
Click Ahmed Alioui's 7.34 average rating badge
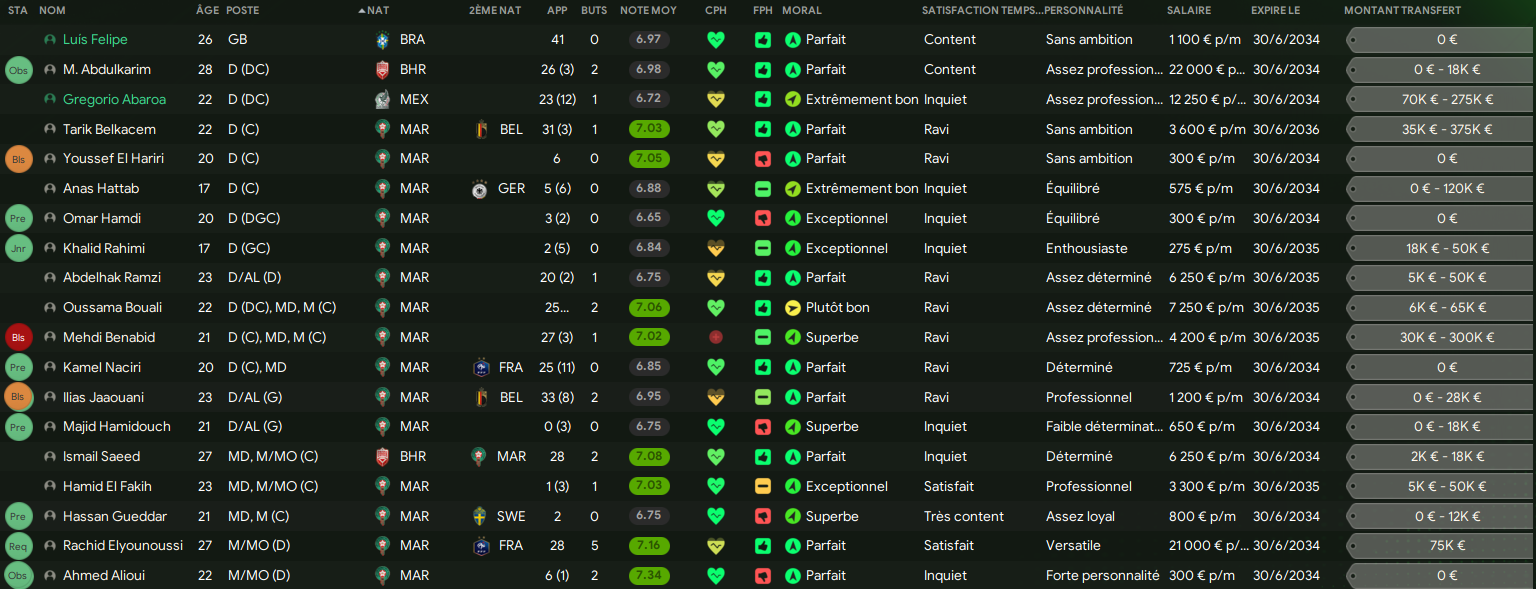coord(648,576)
